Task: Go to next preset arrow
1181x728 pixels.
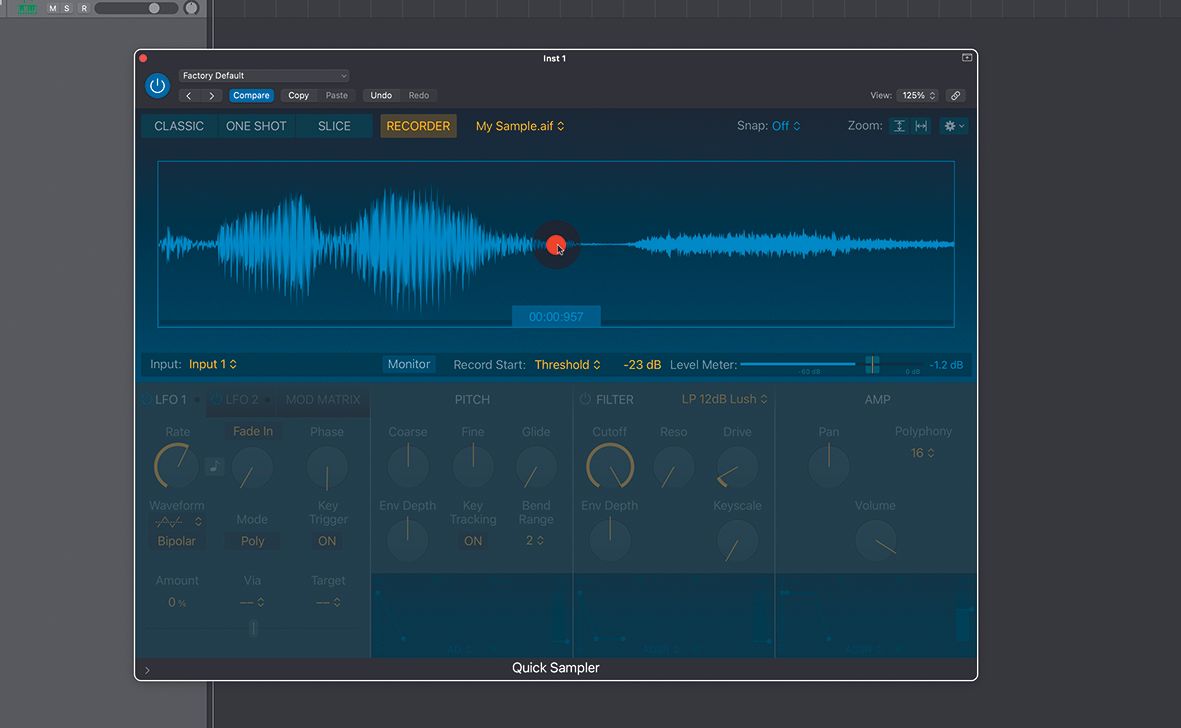Action: click(x=212, y=96)
